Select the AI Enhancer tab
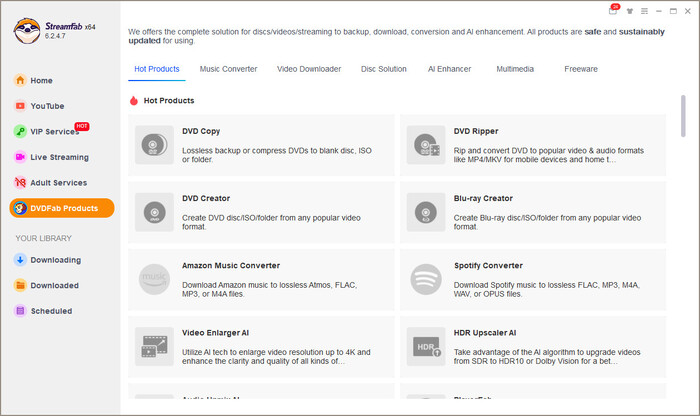 pyautogui.click(x=449, y=69)
